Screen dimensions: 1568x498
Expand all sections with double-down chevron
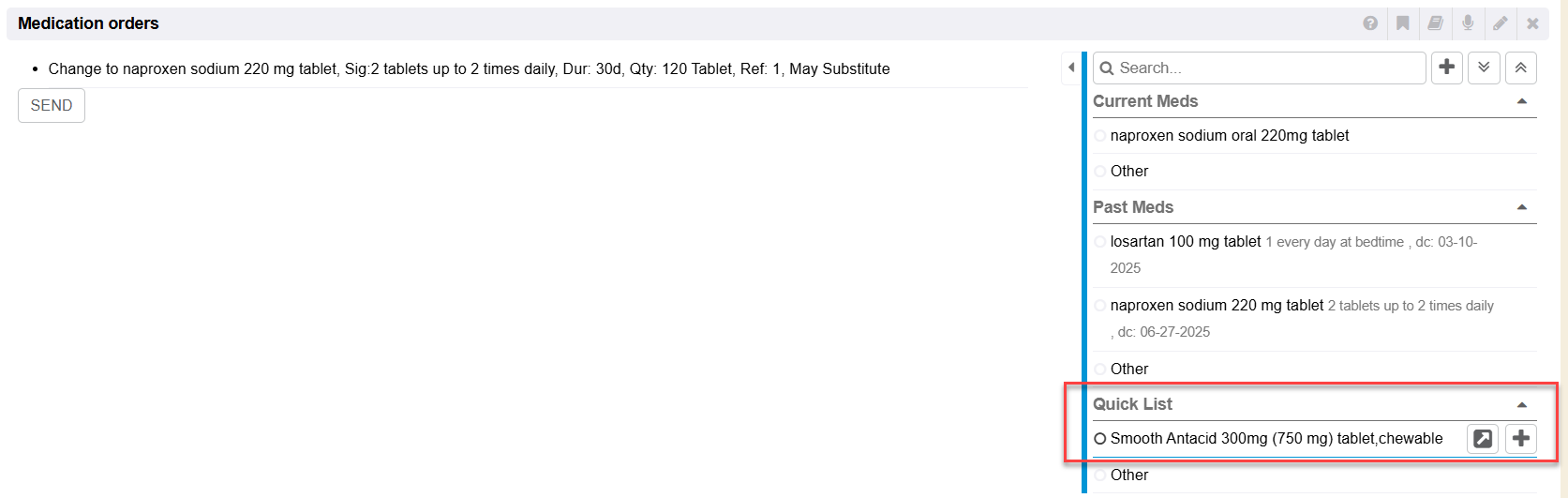[x=1484, y=68]
